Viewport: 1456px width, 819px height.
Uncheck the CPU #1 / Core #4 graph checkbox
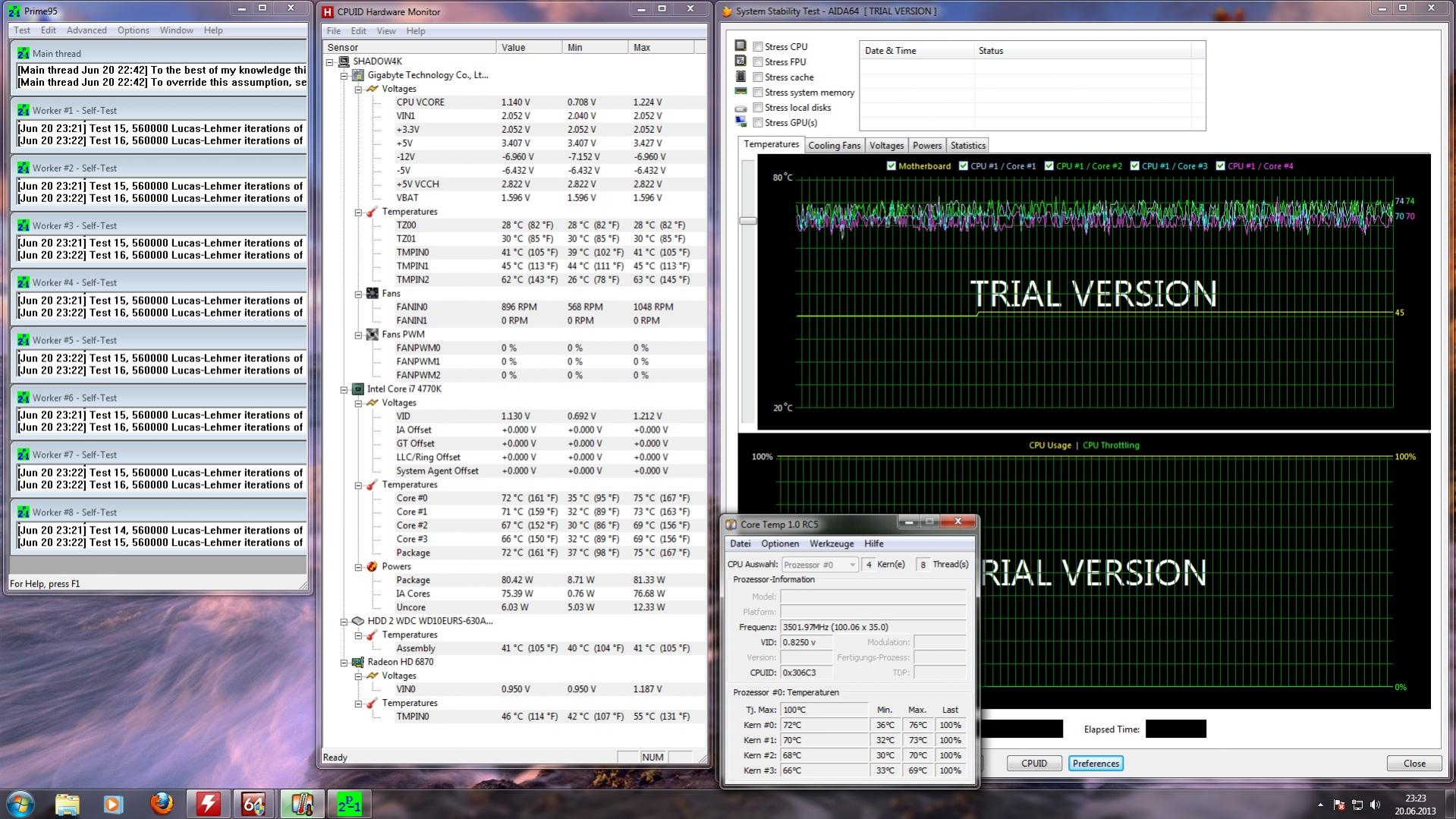[1221, 166]
